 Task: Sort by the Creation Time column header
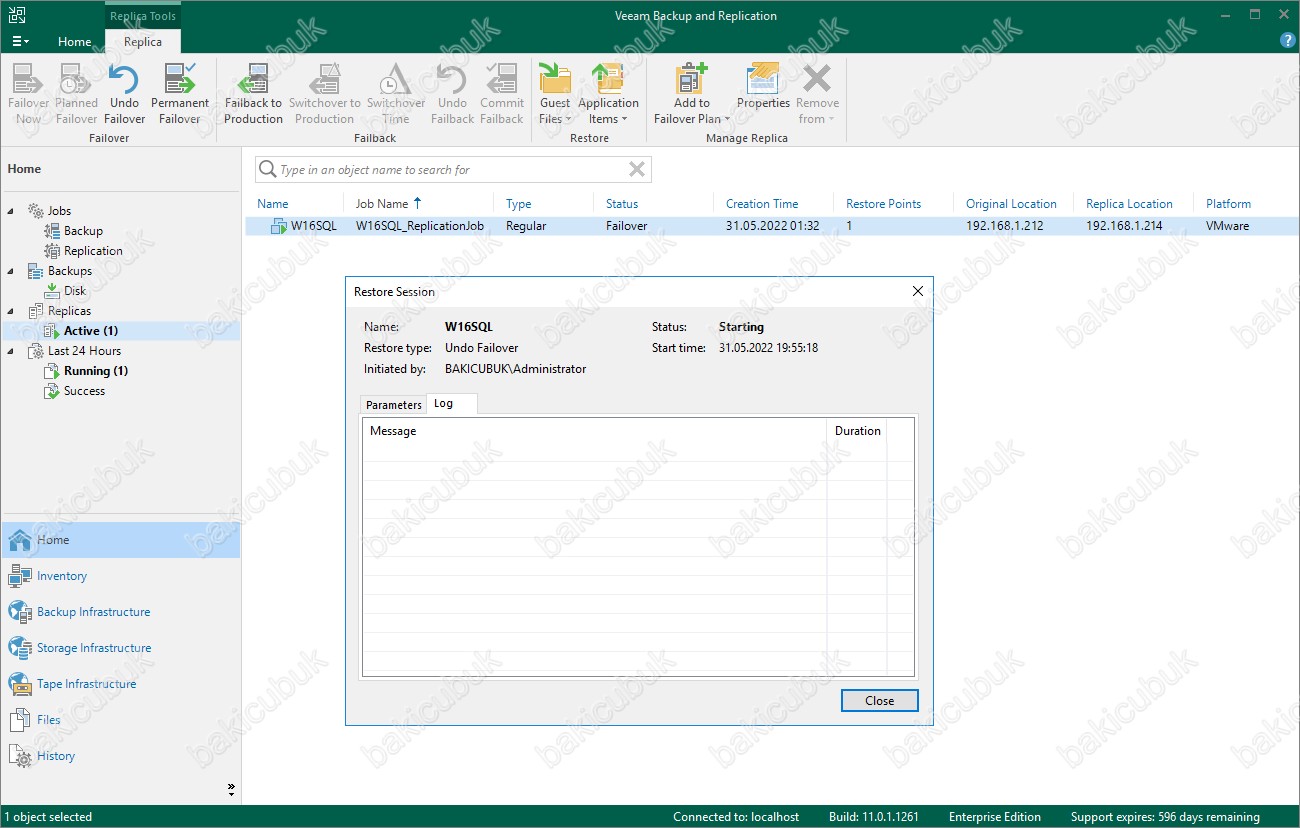coord(762,204)
